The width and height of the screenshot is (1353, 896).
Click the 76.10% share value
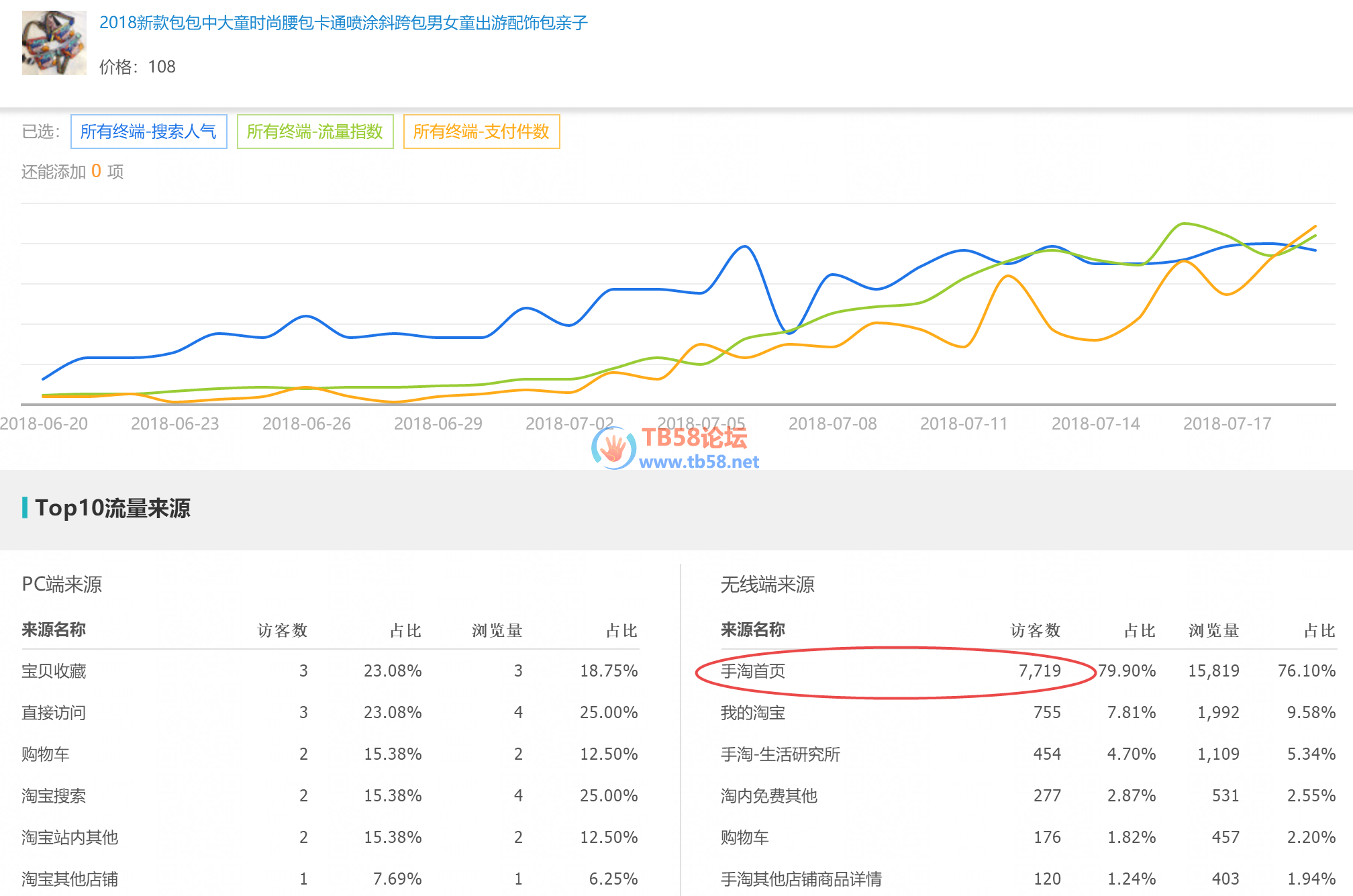point(1307,671)
